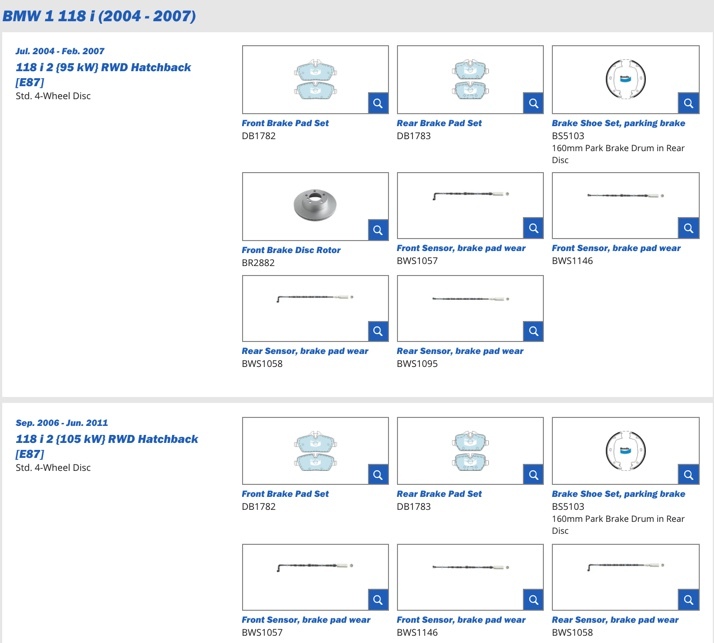Click the BMW 1 118 i (2004 - 2007) heading
Image resolution: width=714 pixels, height=643 pixels.
click(x=99, y=16)
